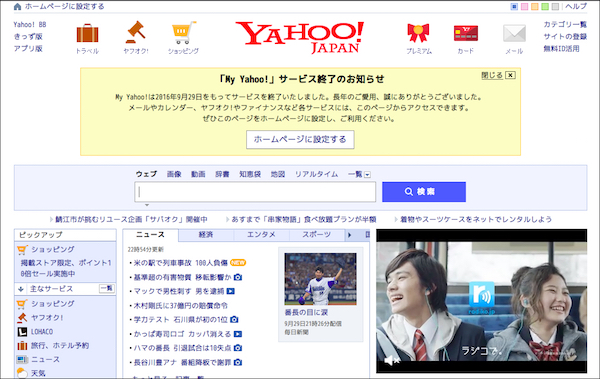Open the Mail envelope icon (メール)
This screenshot has height=379, width=600.
click(x=514, y=33)
